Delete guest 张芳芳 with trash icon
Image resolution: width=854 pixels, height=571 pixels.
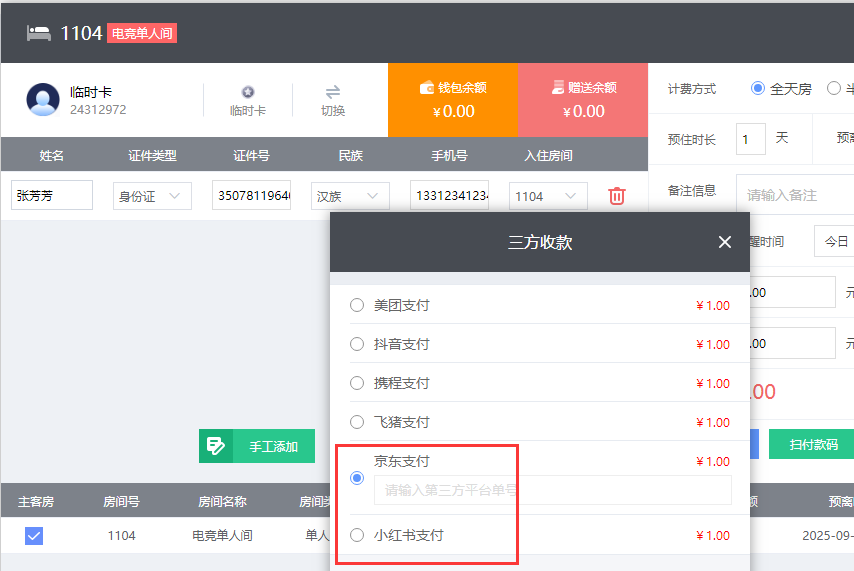pyautogui.click(x=617, y=196)
